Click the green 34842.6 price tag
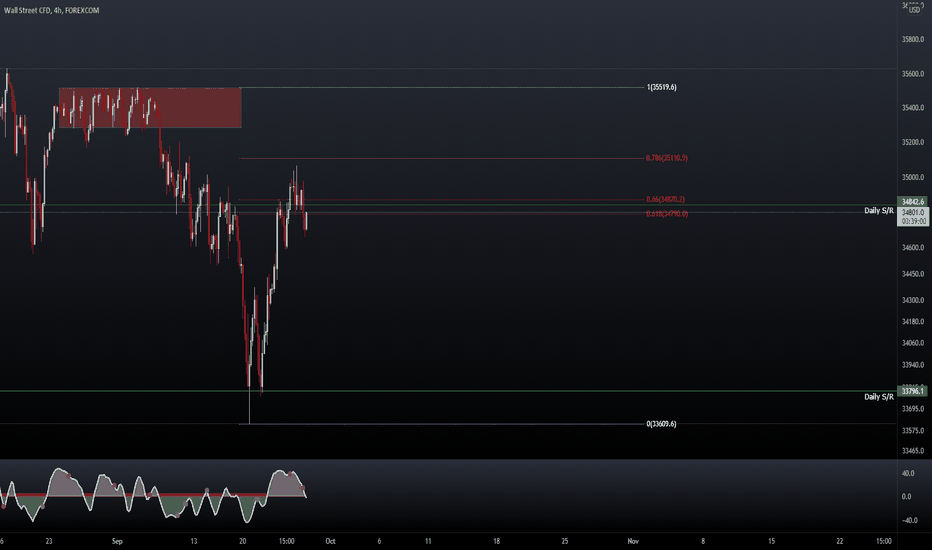This screenshot has width=932, height=550. [913, 202]
